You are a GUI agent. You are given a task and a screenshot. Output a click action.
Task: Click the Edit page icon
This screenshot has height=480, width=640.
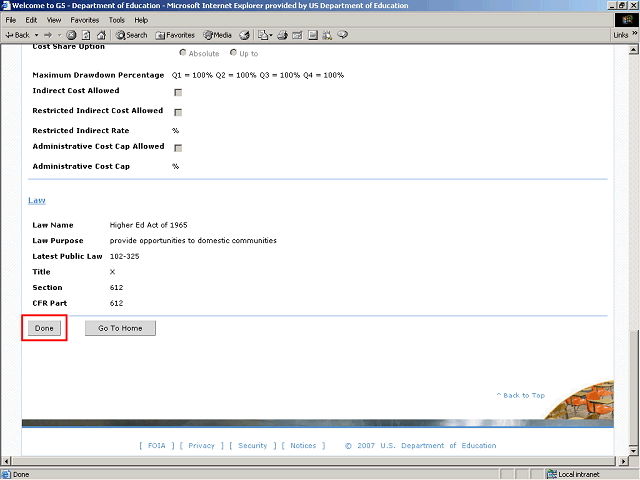(297, 35)
